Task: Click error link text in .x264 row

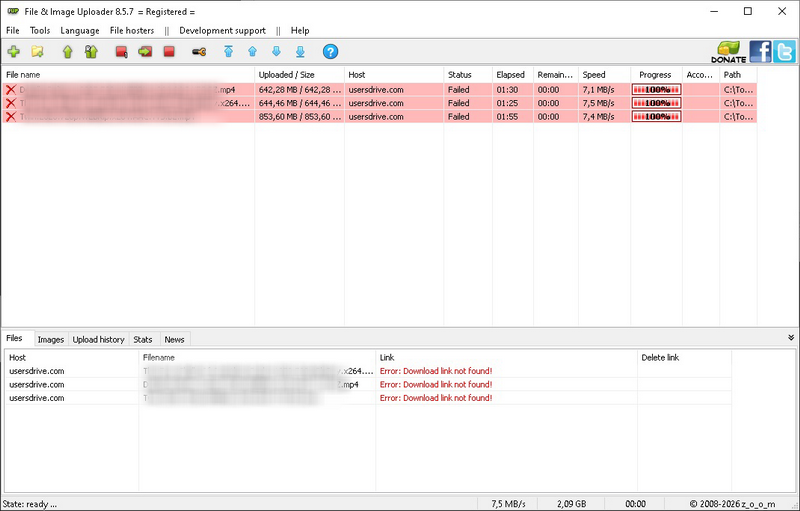Action: (x=436, y=371)
